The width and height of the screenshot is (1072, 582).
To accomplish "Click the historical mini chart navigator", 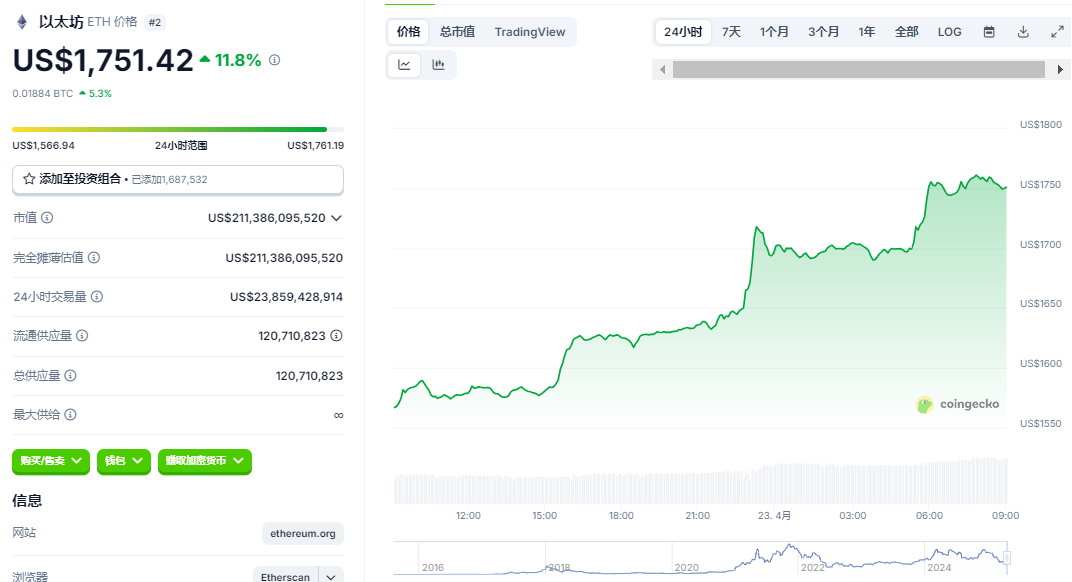I will [700, 558].
